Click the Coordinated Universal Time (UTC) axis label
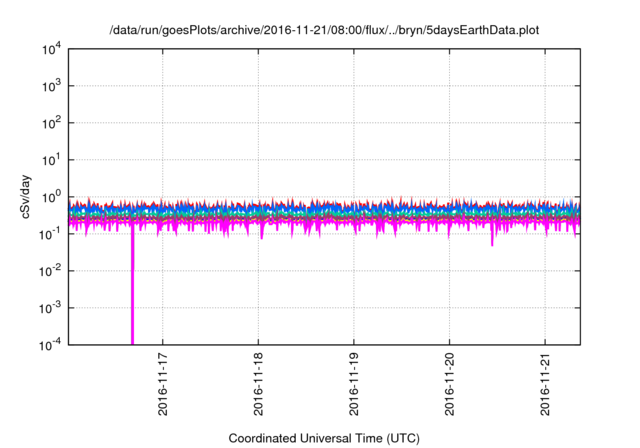640x448 pixels. coord(324,438)
